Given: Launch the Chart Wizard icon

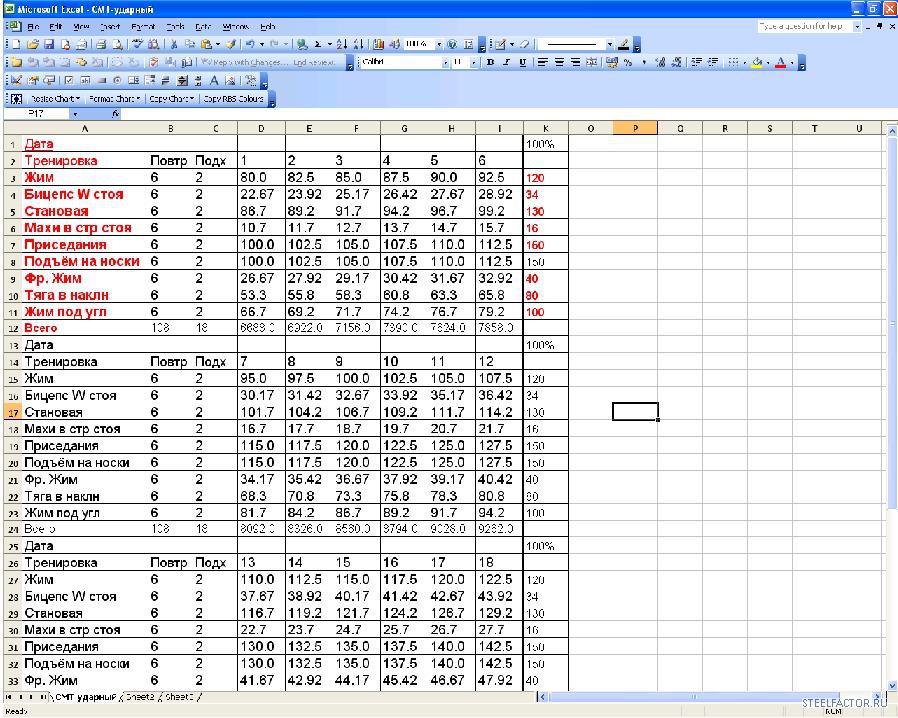Looking at the screenshot, I should [x=379, y=45].
